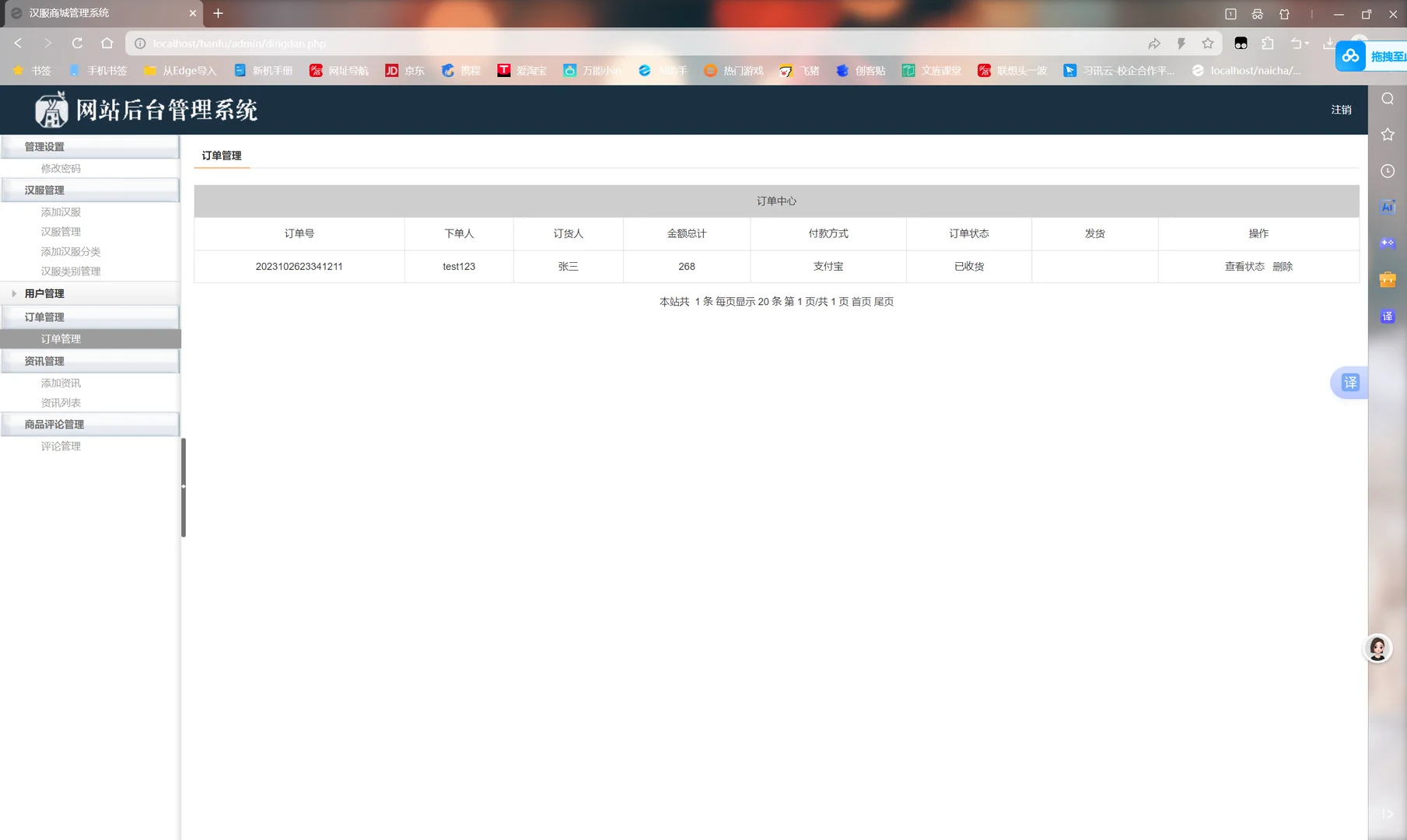View site information icon in address bar
The image size is (1407, 840).
click(140, 44)
